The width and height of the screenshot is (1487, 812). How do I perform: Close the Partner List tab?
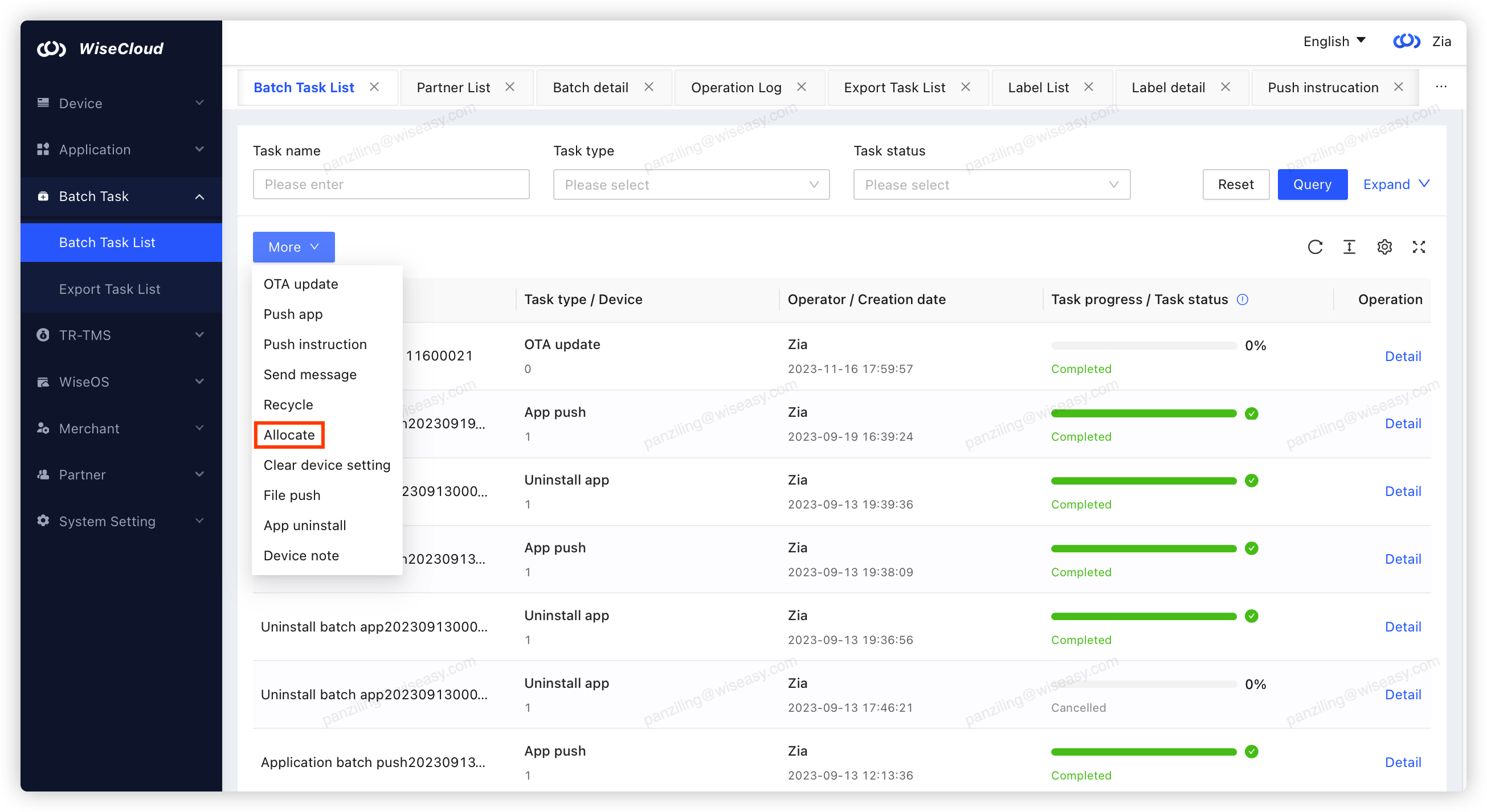(x=510, y=87)
